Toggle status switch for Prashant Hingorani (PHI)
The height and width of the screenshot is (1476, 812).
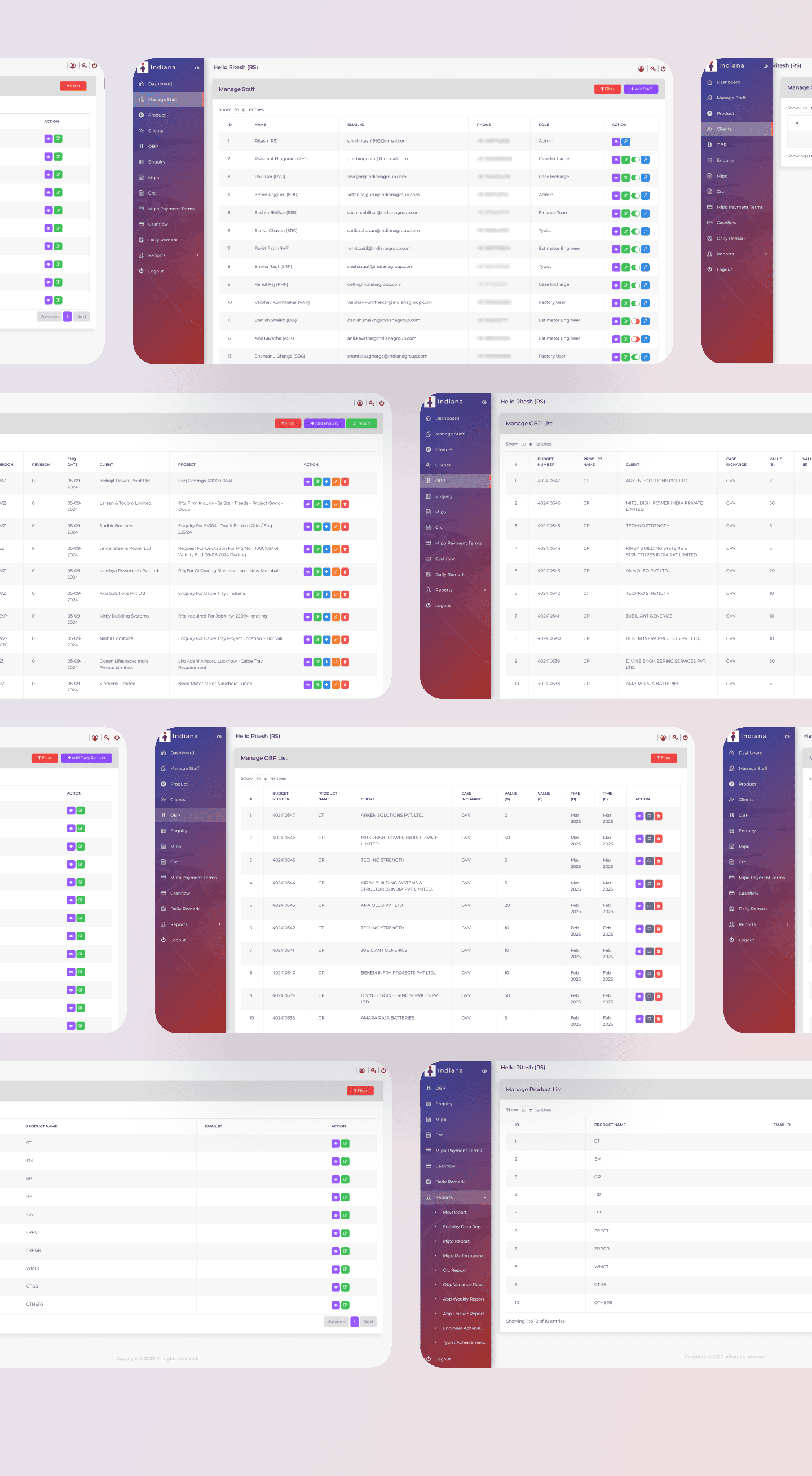coord(635,160)
